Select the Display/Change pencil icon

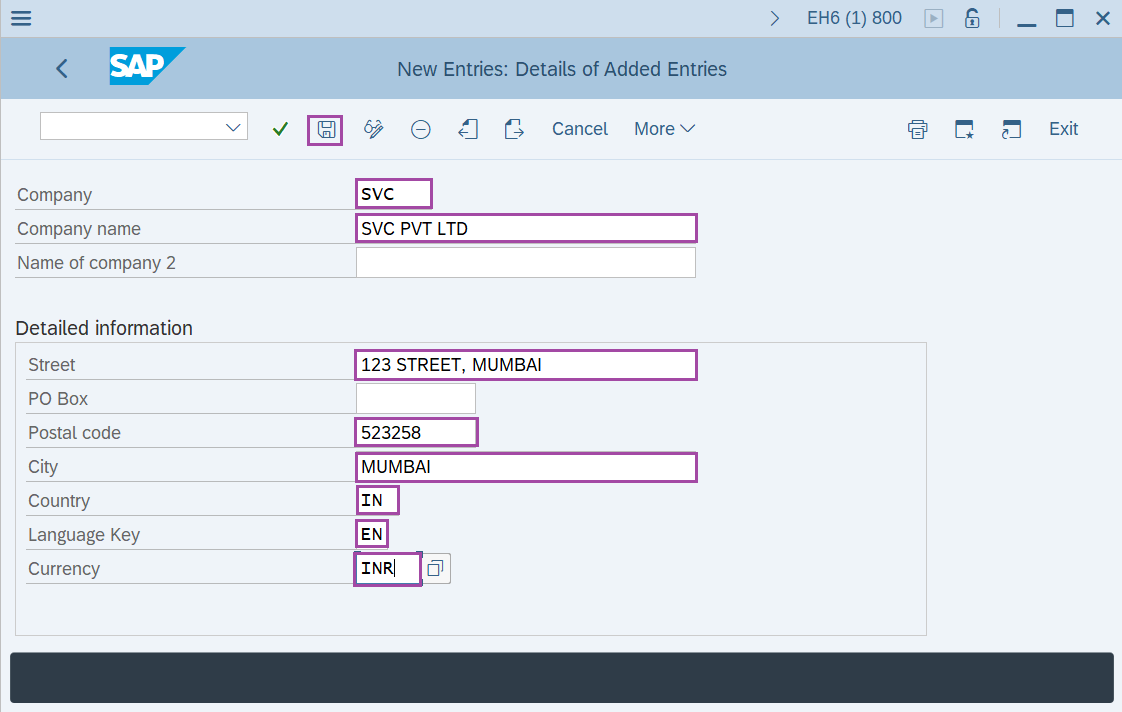point(372,129)
